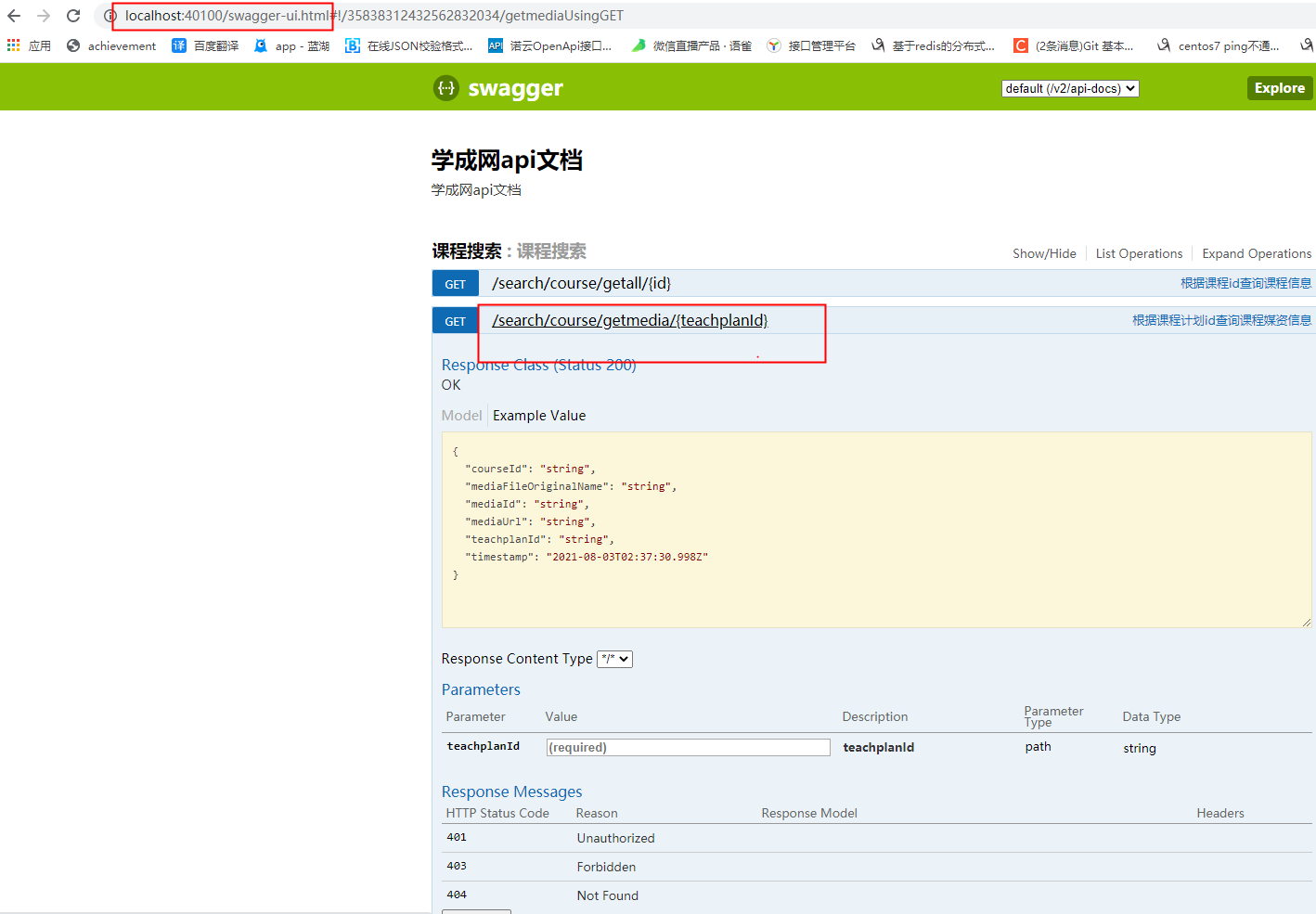Click the 403 status code cell
This screenshot has width=1316, height=914.
click(x=457, y=866)
